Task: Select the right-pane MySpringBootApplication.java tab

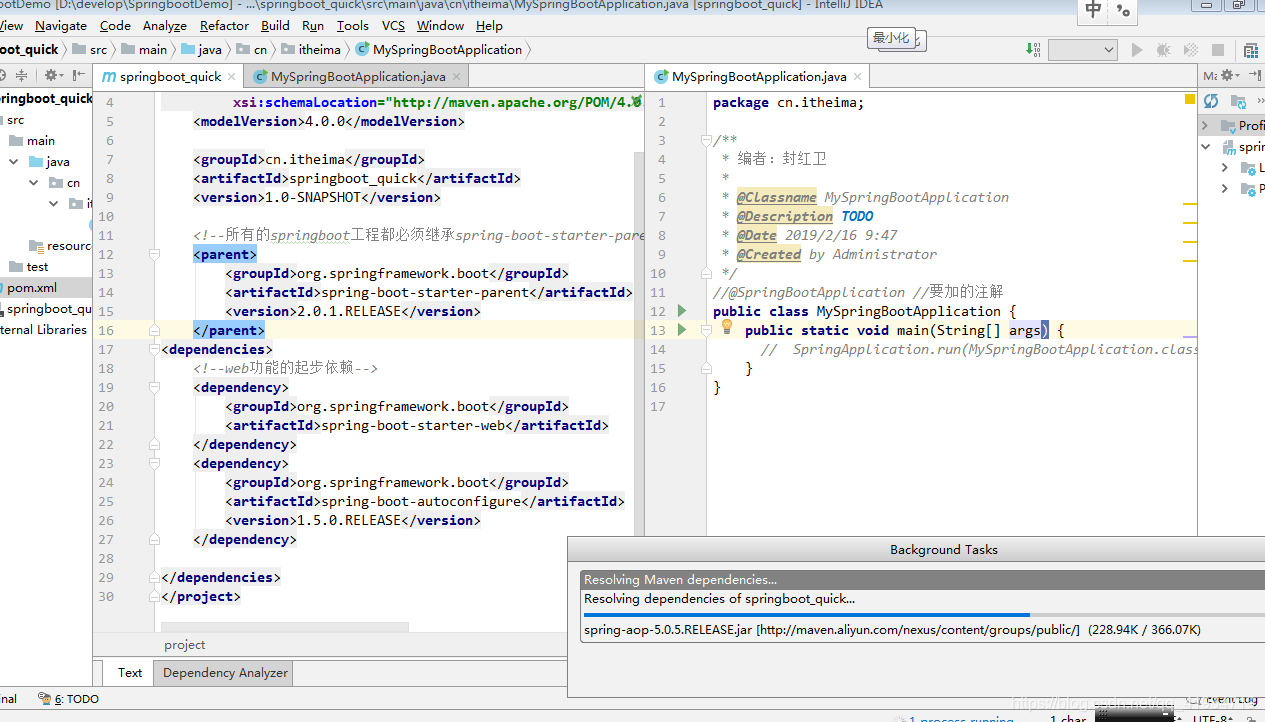Action: tap(758, 77)
